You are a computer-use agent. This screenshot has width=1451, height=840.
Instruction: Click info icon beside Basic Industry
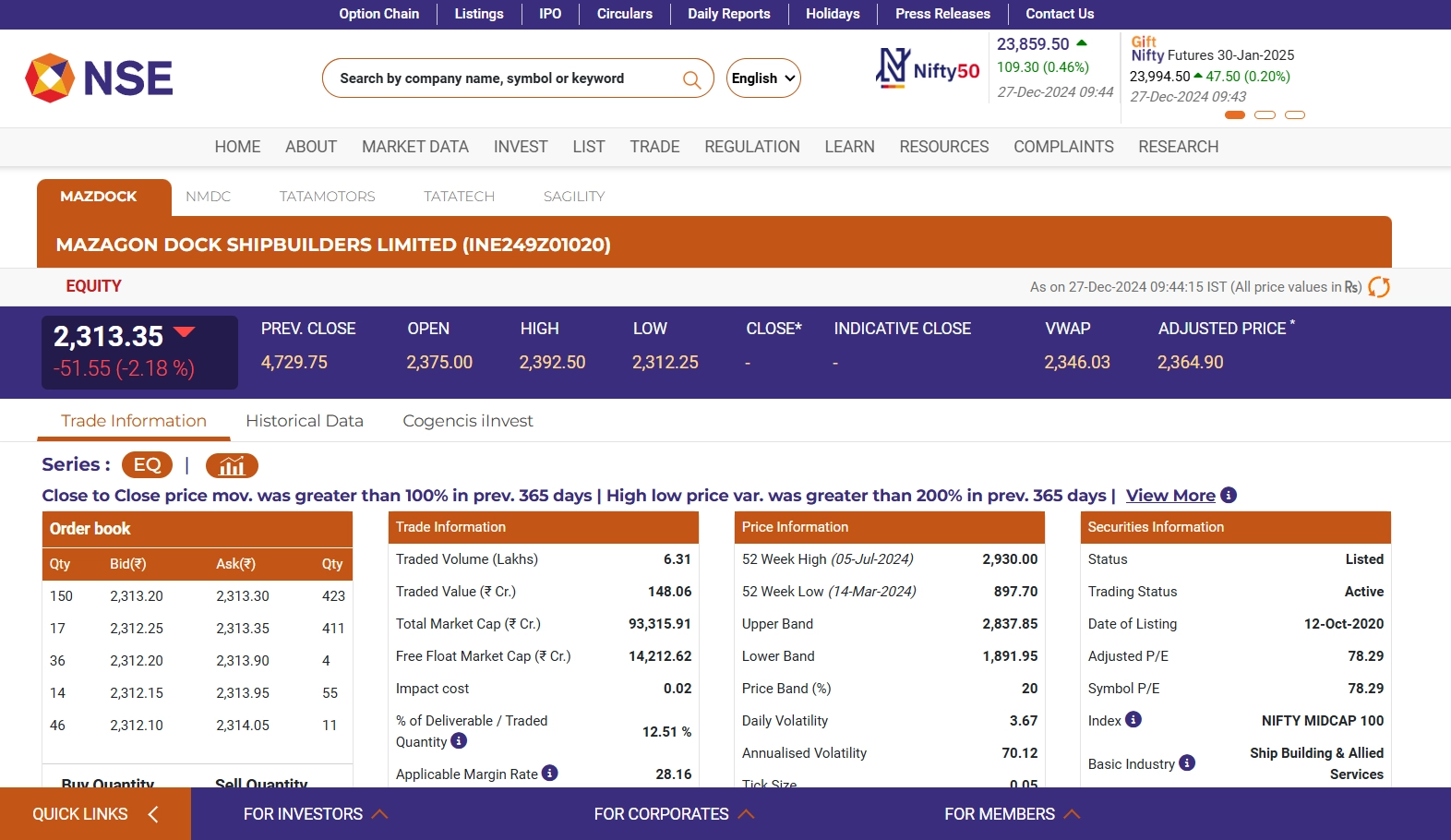click(x=1187, y=763)
